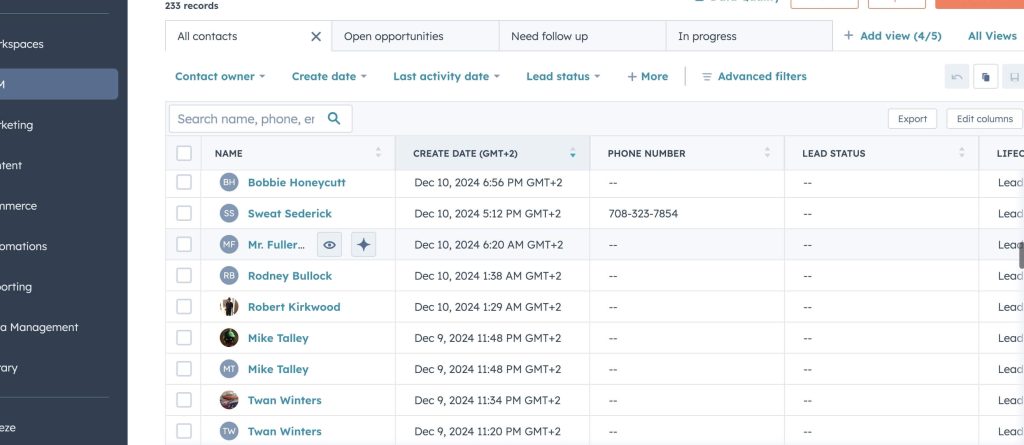Click the 233 records count text
1024x445 pixels.
191,6
